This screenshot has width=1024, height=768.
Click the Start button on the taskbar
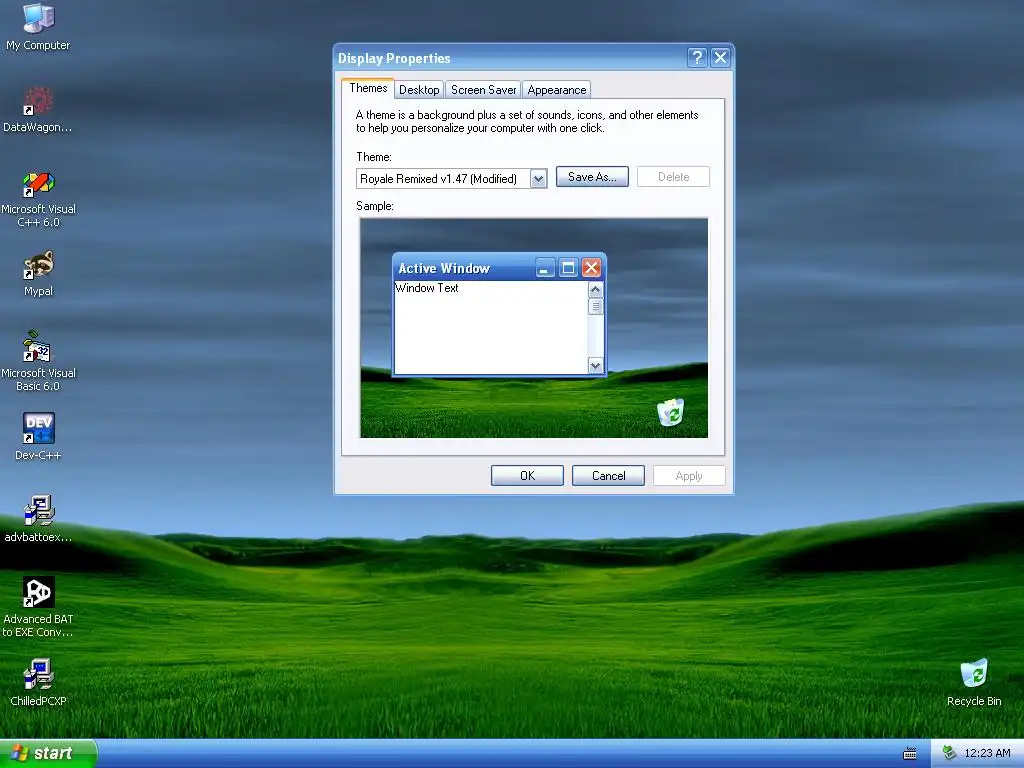(48, 753)
